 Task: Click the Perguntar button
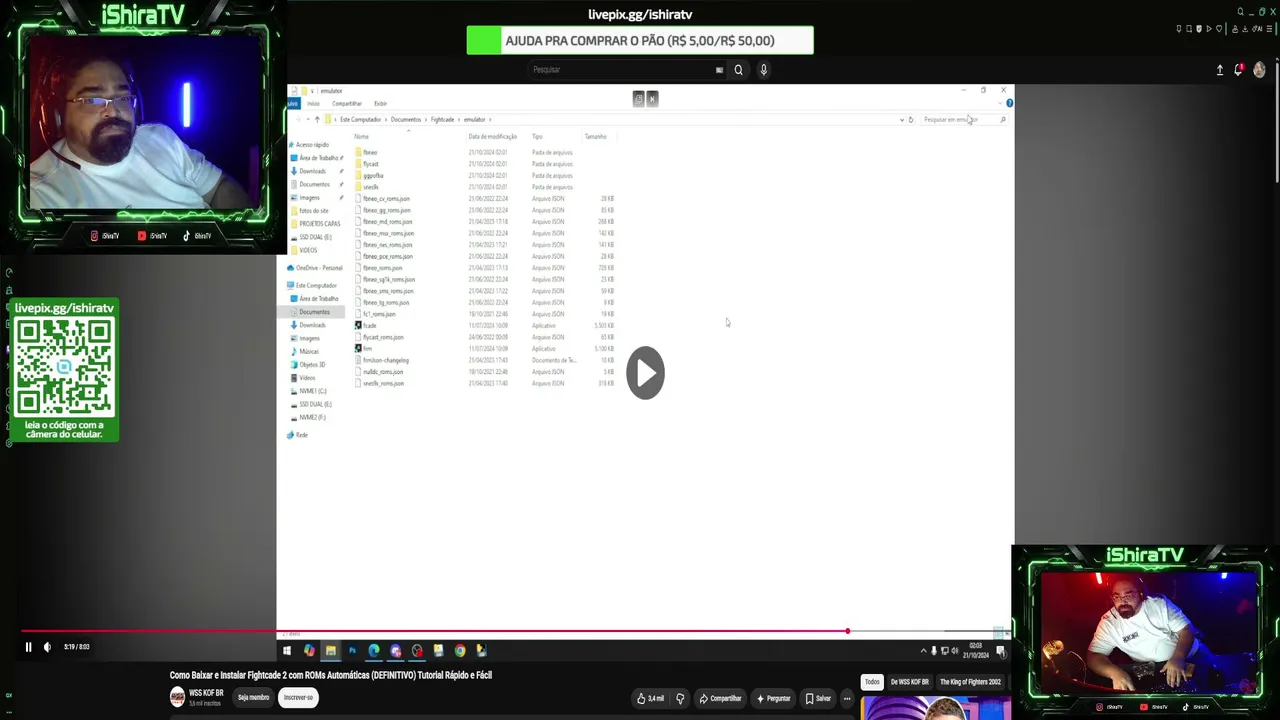(x=774, y=698)
